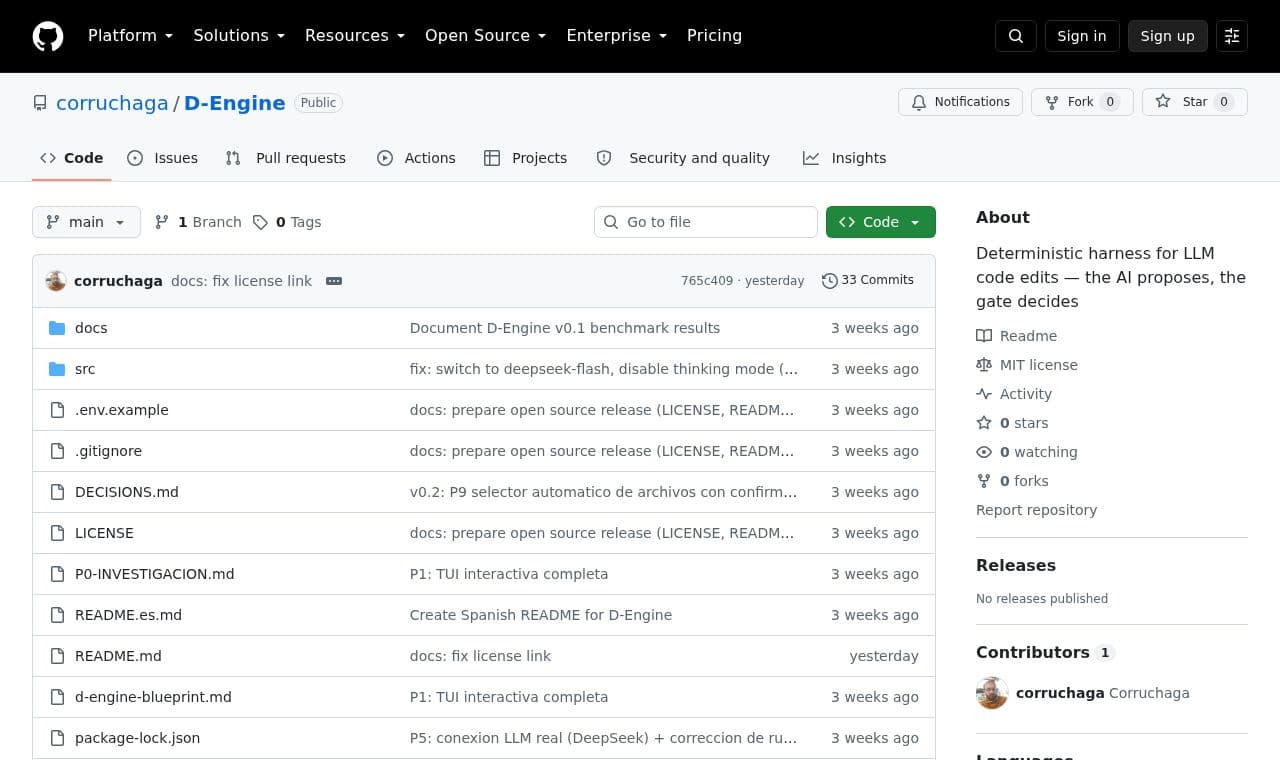Open the Pull requests tab

286,158
